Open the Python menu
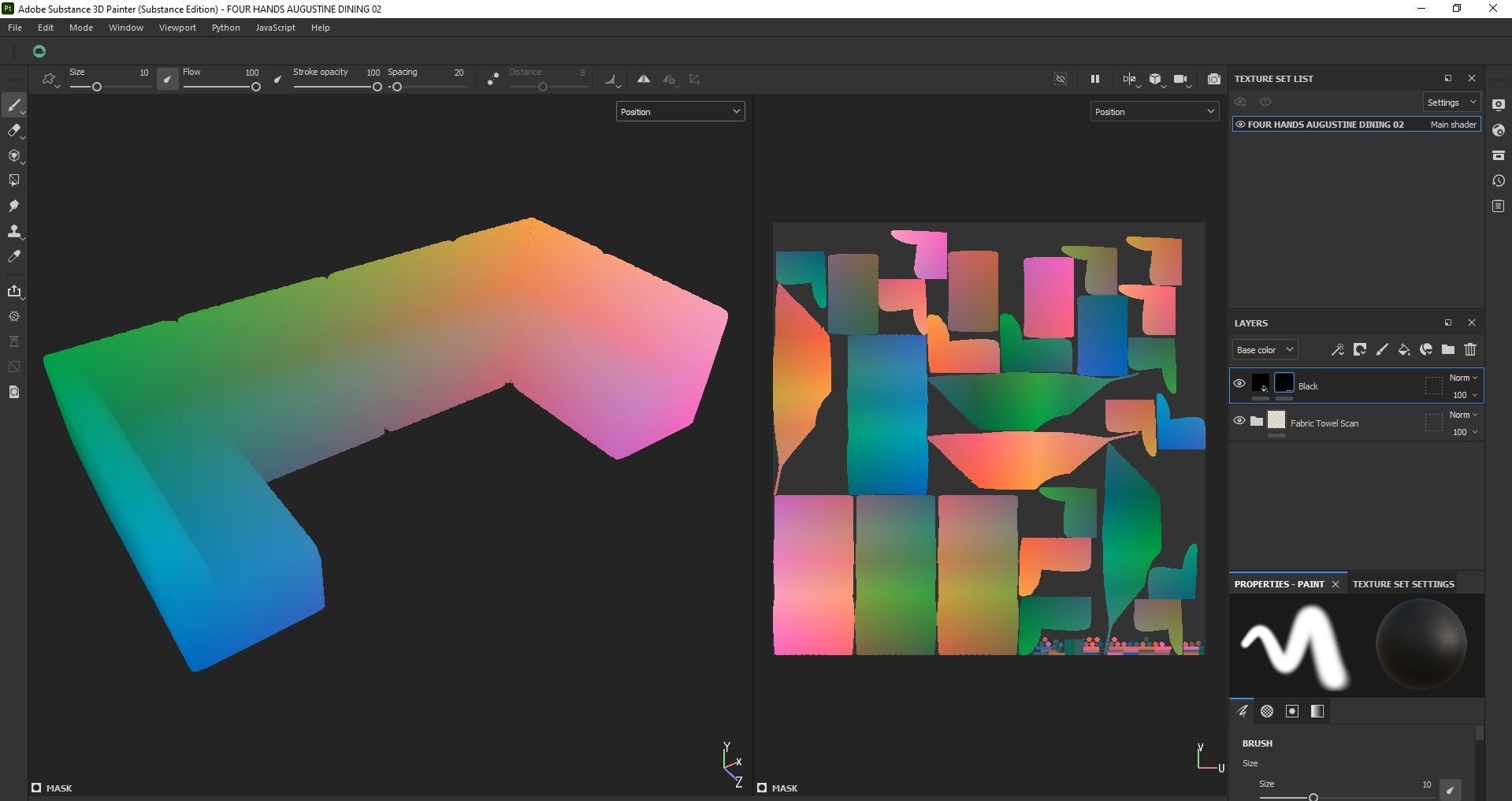 [225, 28]
